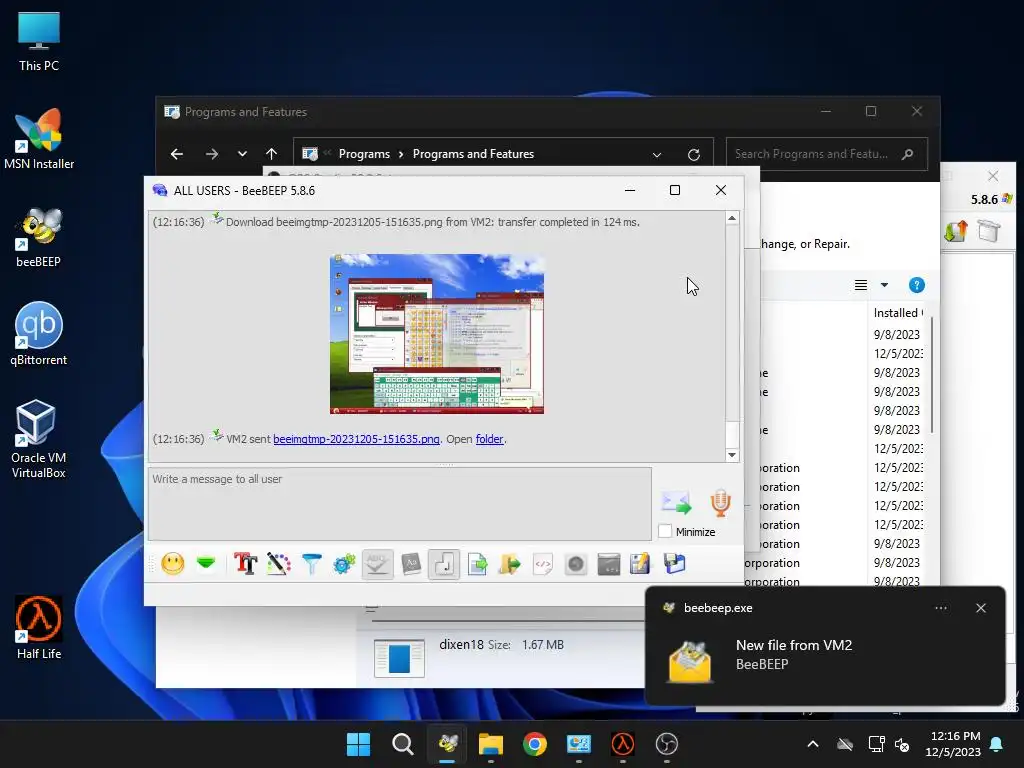Click the chat scroll up arrow

(x=732, y=218)
